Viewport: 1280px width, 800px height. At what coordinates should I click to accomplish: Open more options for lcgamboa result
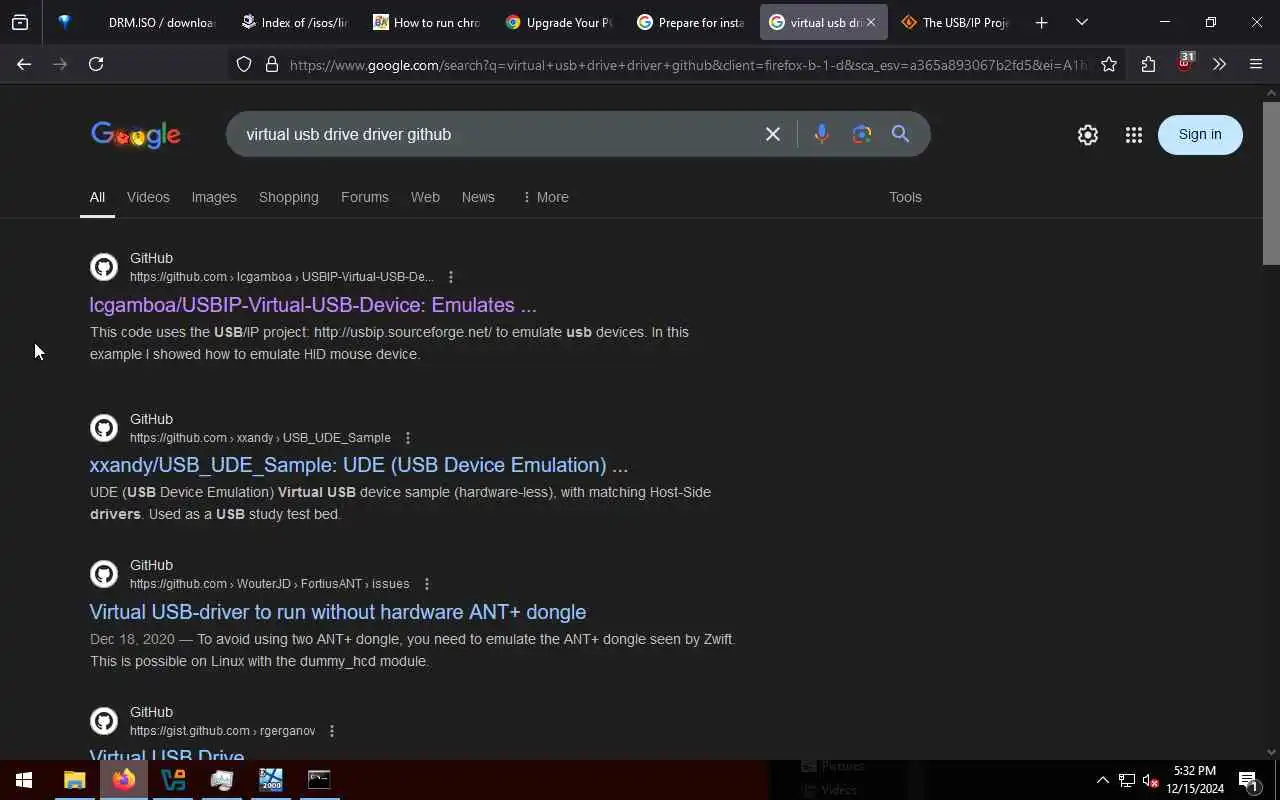450,277
